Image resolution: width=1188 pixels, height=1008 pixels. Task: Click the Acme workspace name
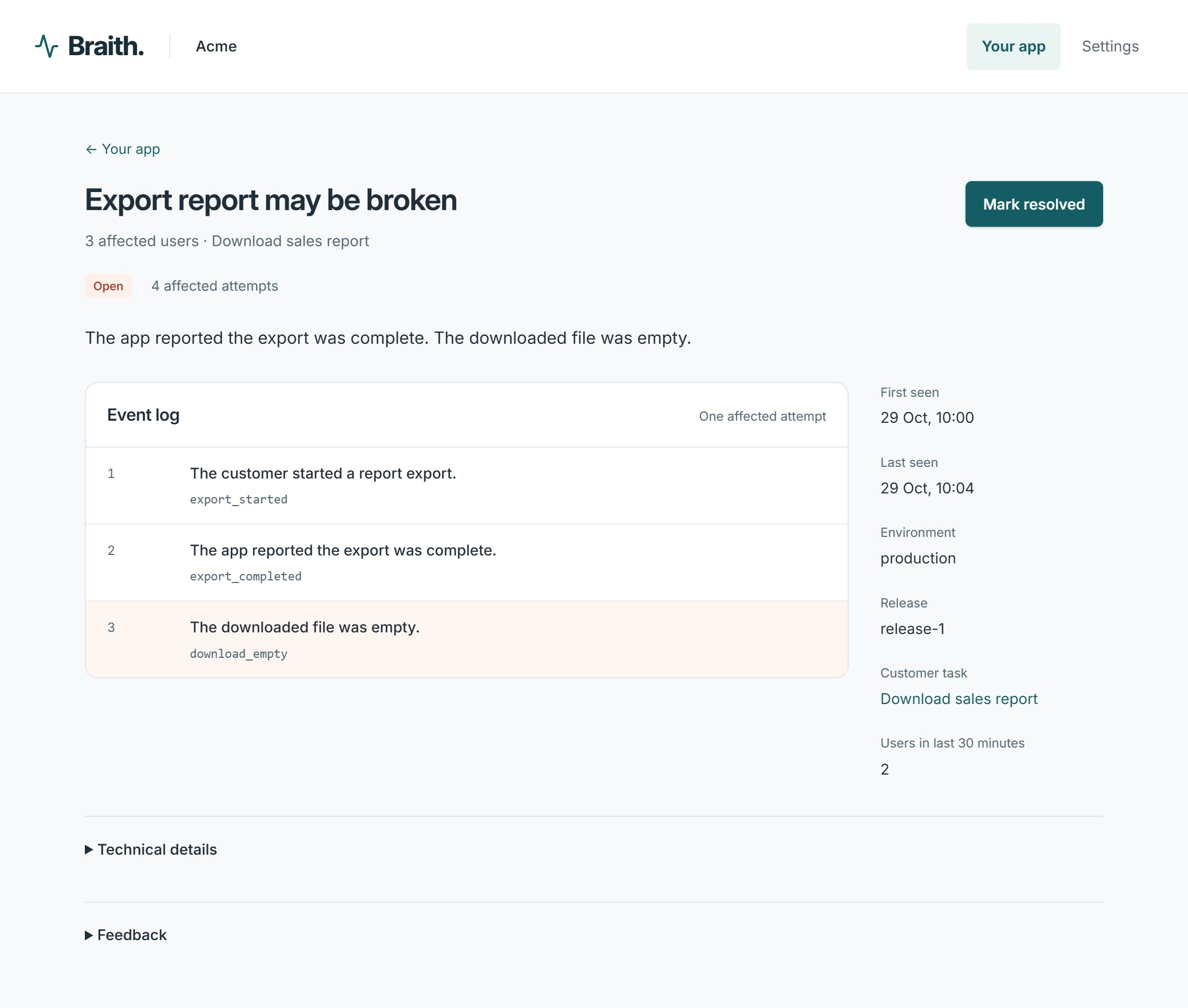coord(216,46)
